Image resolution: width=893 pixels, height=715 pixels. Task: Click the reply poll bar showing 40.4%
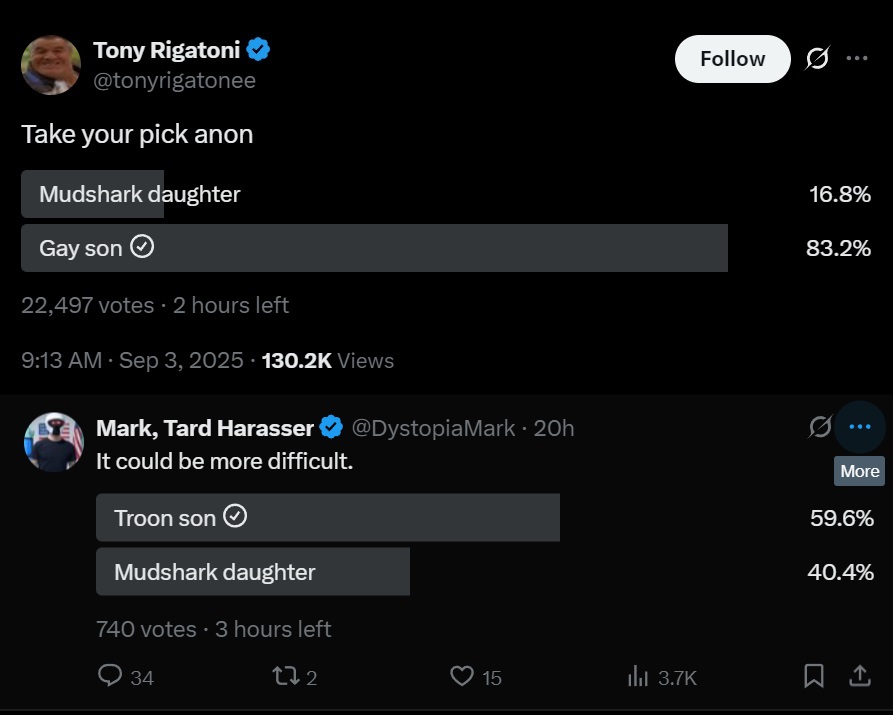(253, 572)
